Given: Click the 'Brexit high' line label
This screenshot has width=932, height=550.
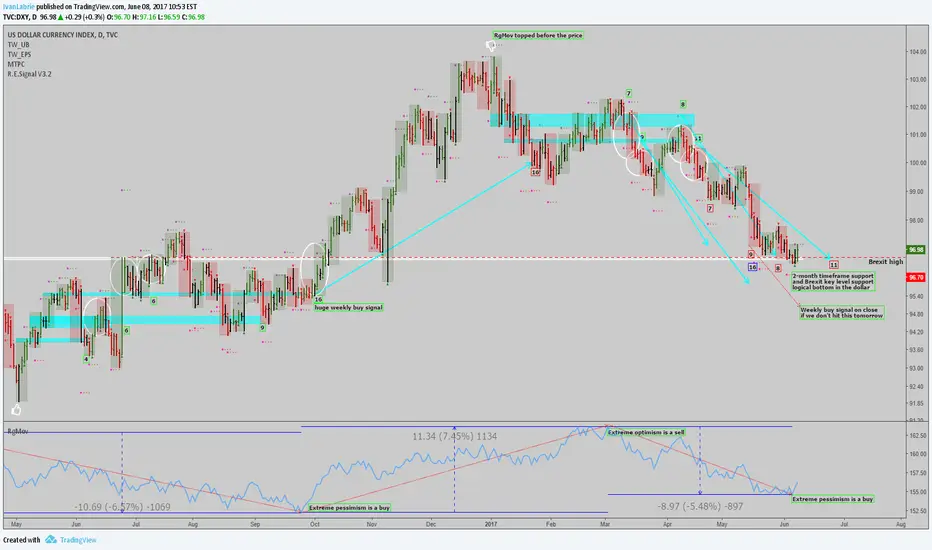Looking at the screenshot, I should click(885, 262).
